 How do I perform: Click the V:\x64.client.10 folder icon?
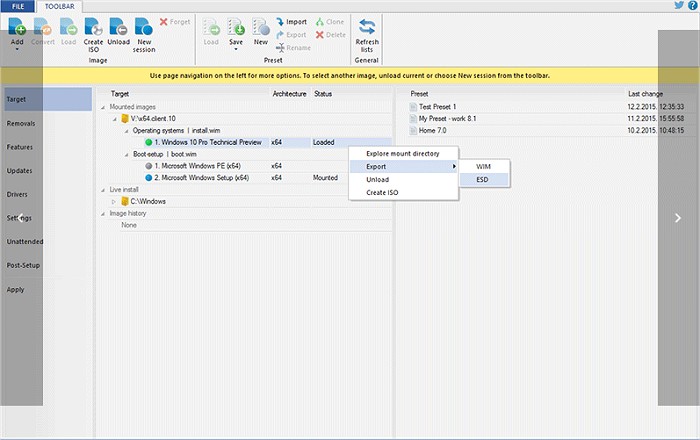125,119
